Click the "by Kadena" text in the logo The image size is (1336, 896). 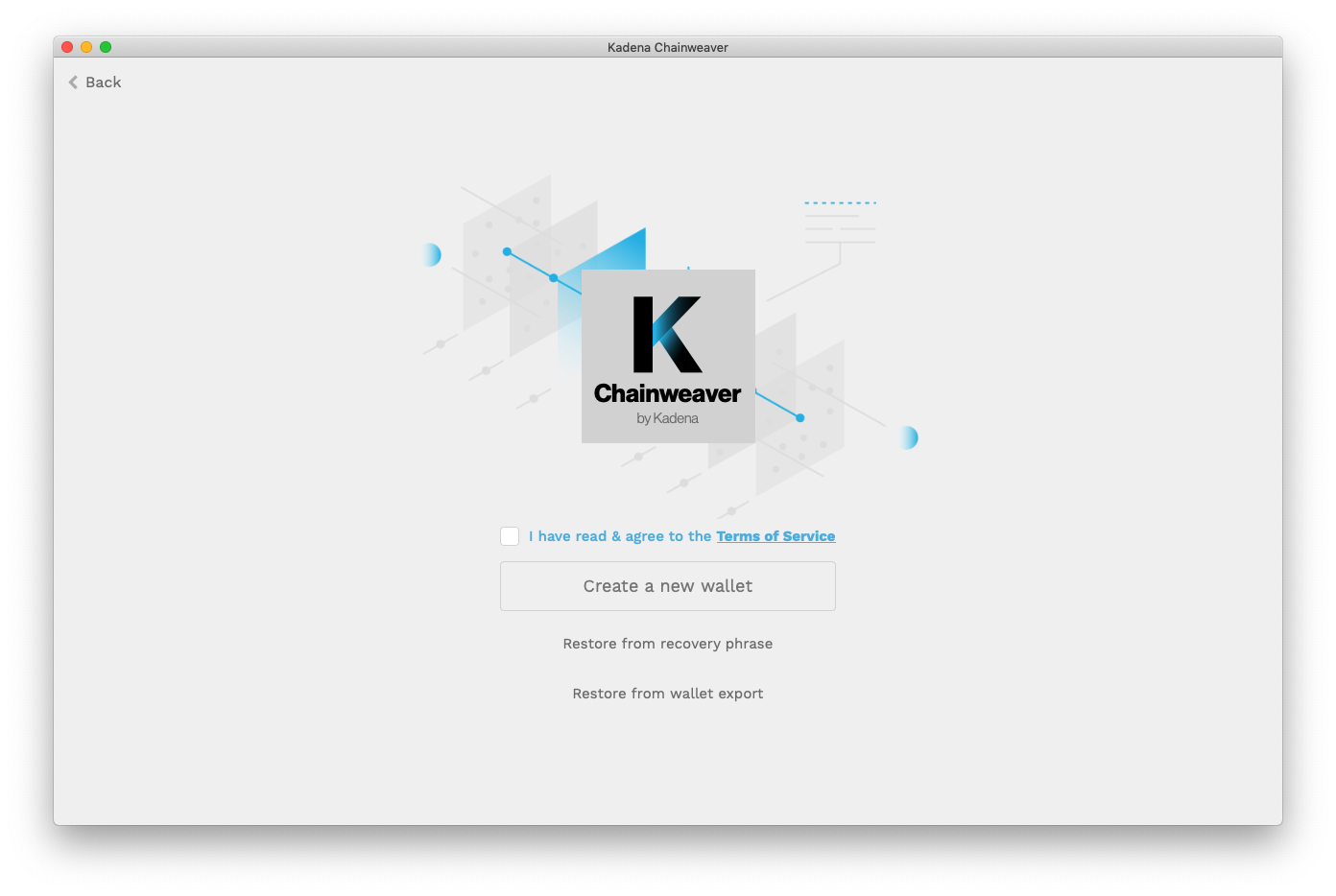tap(668, 418)
